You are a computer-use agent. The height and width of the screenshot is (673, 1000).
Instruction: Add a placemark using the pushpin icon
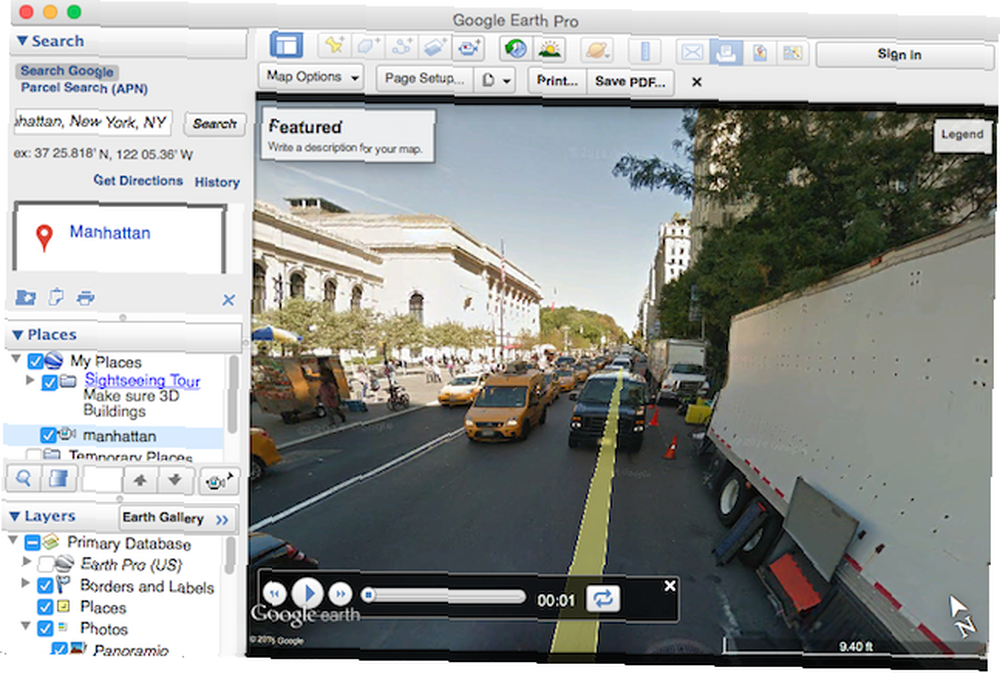[x=334, y=46]
